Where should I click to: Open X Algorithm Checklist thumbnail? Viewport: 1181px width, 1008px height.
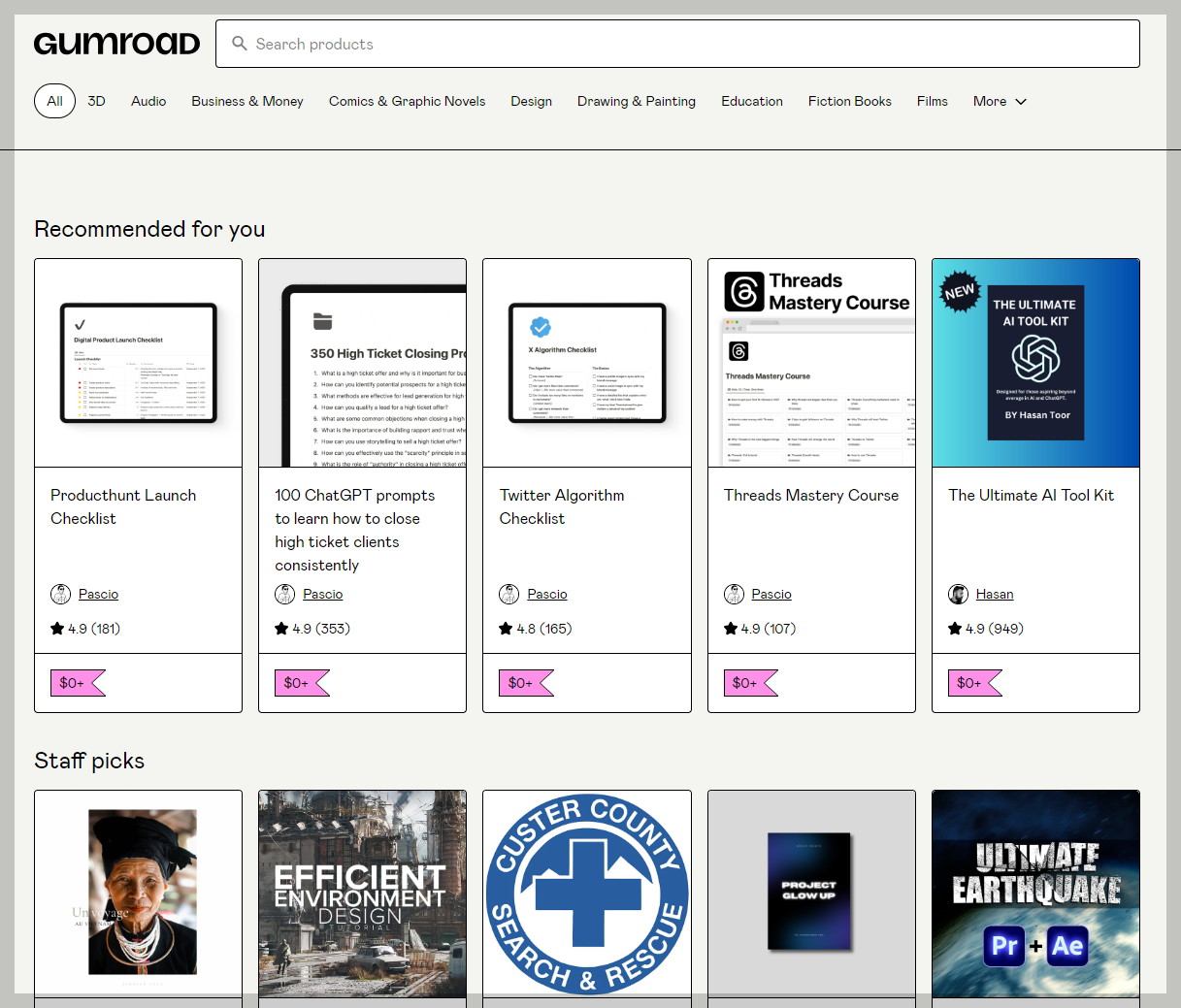pyautogui.click(x=587, y=363)
